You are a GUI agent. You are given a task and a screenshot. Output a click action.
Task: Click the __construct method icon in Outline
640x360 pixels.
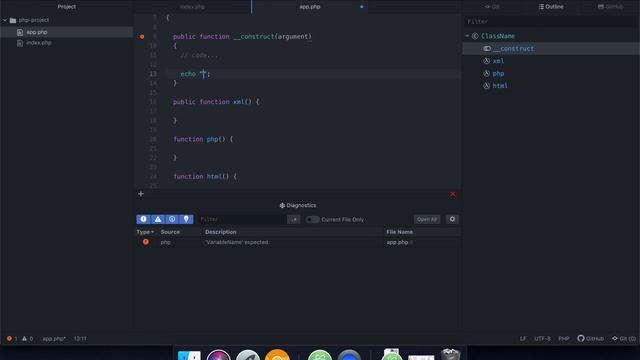click(x=487, y=49)
